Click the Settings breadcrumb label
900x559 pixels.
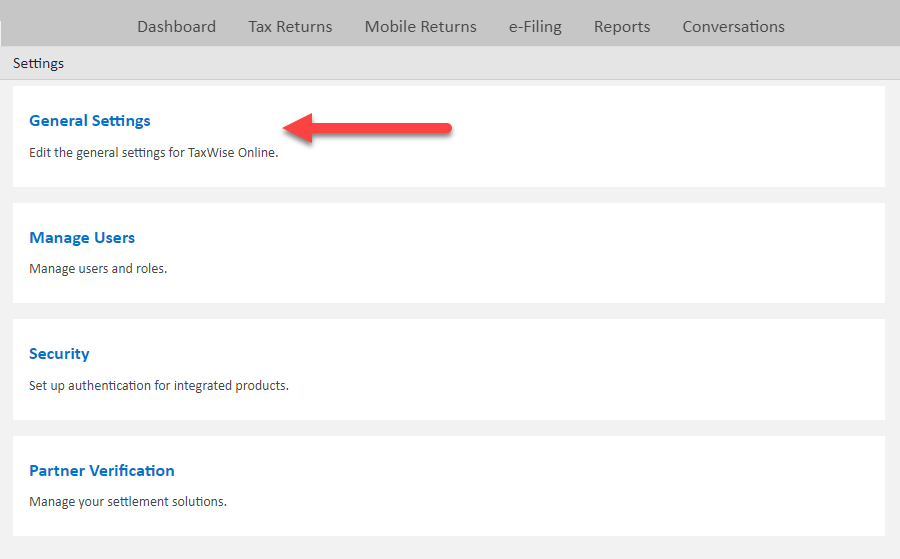point(38,64)
